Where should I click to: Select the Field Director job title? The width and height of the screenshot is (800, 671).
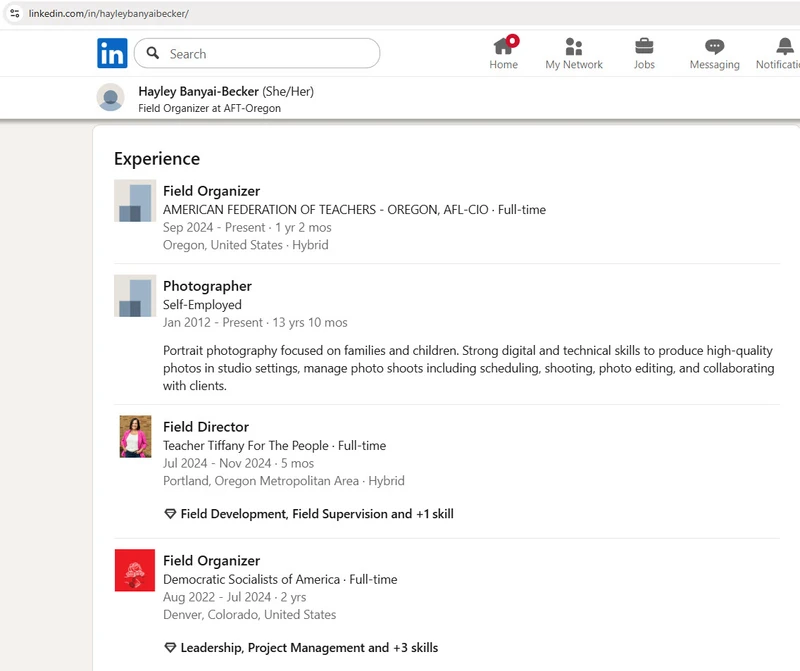[x=206, y=427]
